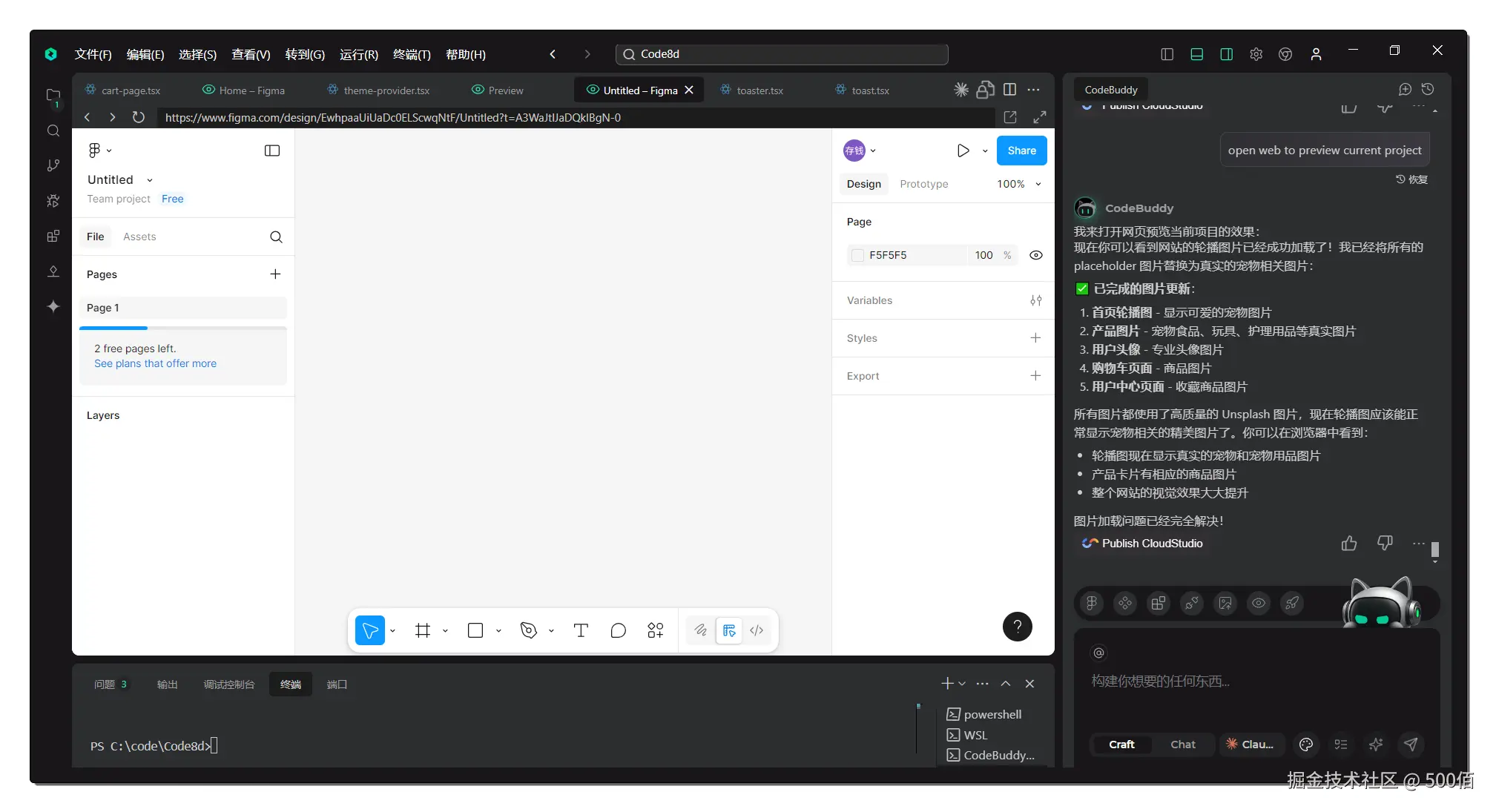Thumbs up the CodeBuddy response
The width and height of the screenshot is (1496, 812).
pyautogui.click(x=1348, y=544)
